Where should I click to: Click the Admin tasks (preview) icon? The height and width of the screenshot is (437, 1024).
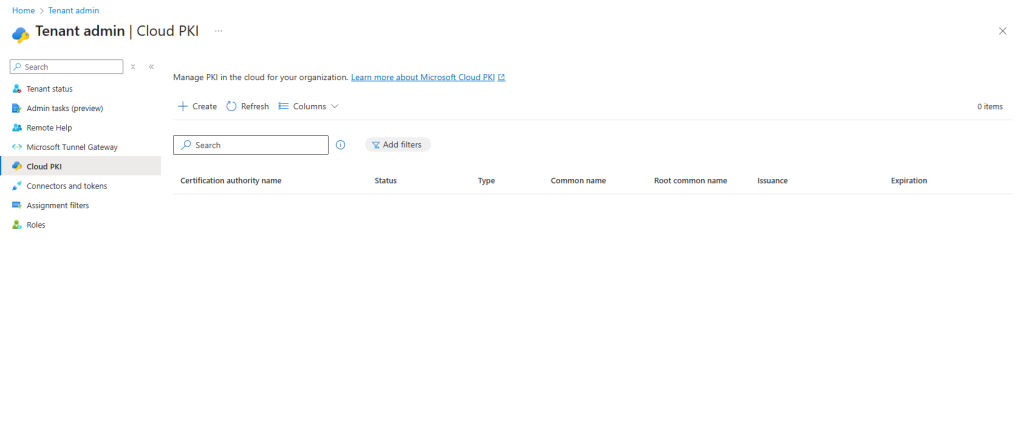(17, 108)
